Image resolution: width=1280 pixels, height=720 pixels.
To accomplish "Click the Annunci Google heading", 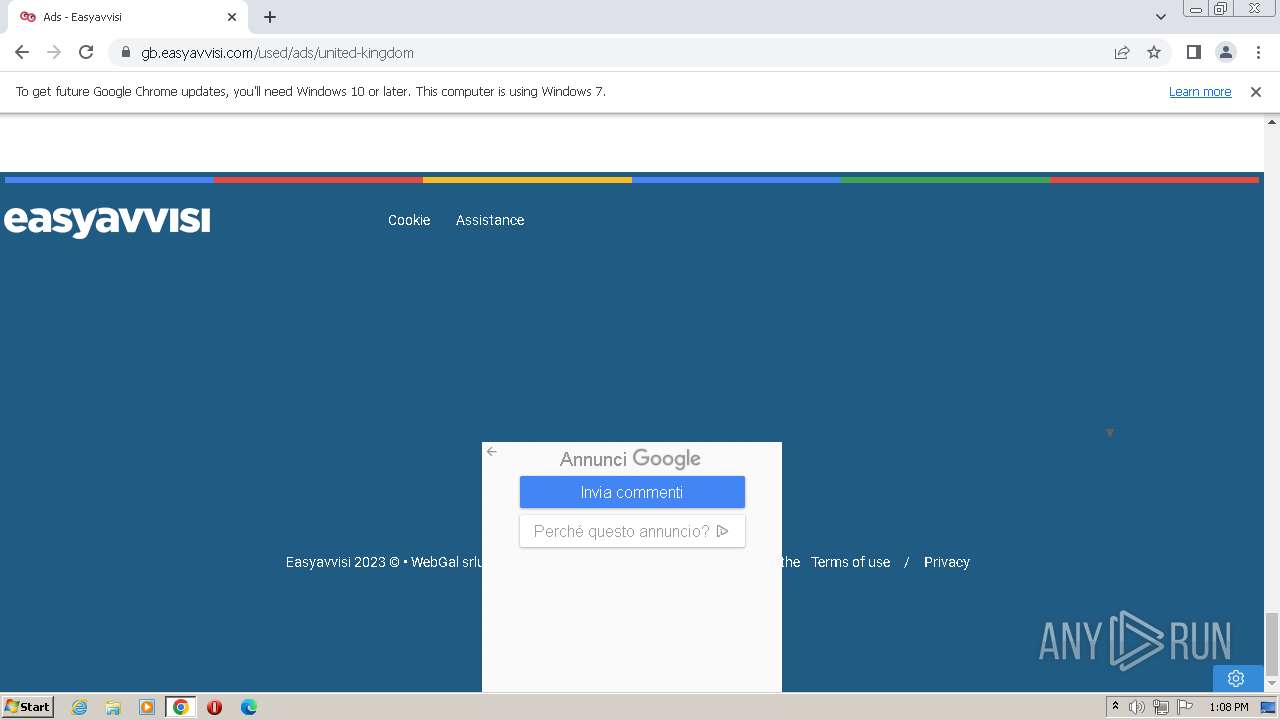I will click(x=630, y=459).
